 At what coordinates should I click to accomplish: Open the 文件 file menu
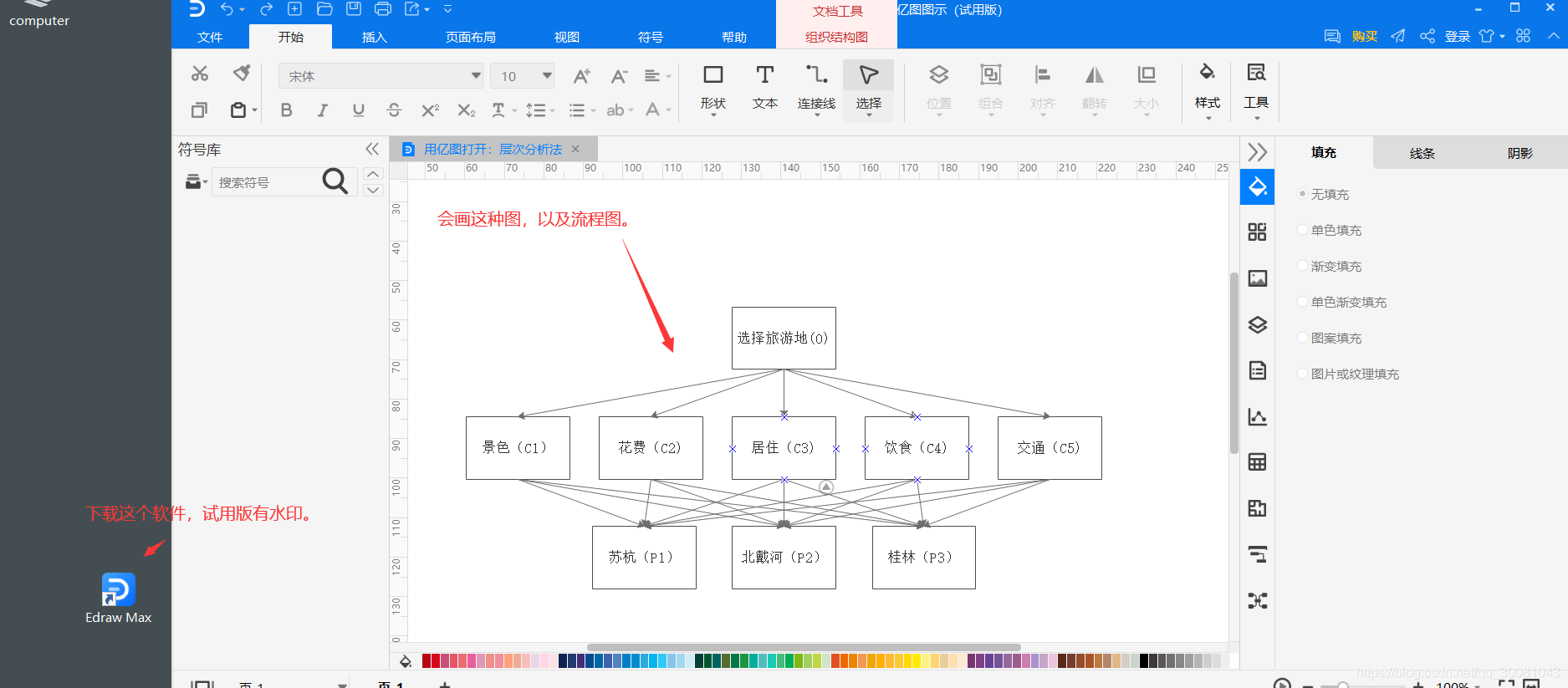(210, 37)
